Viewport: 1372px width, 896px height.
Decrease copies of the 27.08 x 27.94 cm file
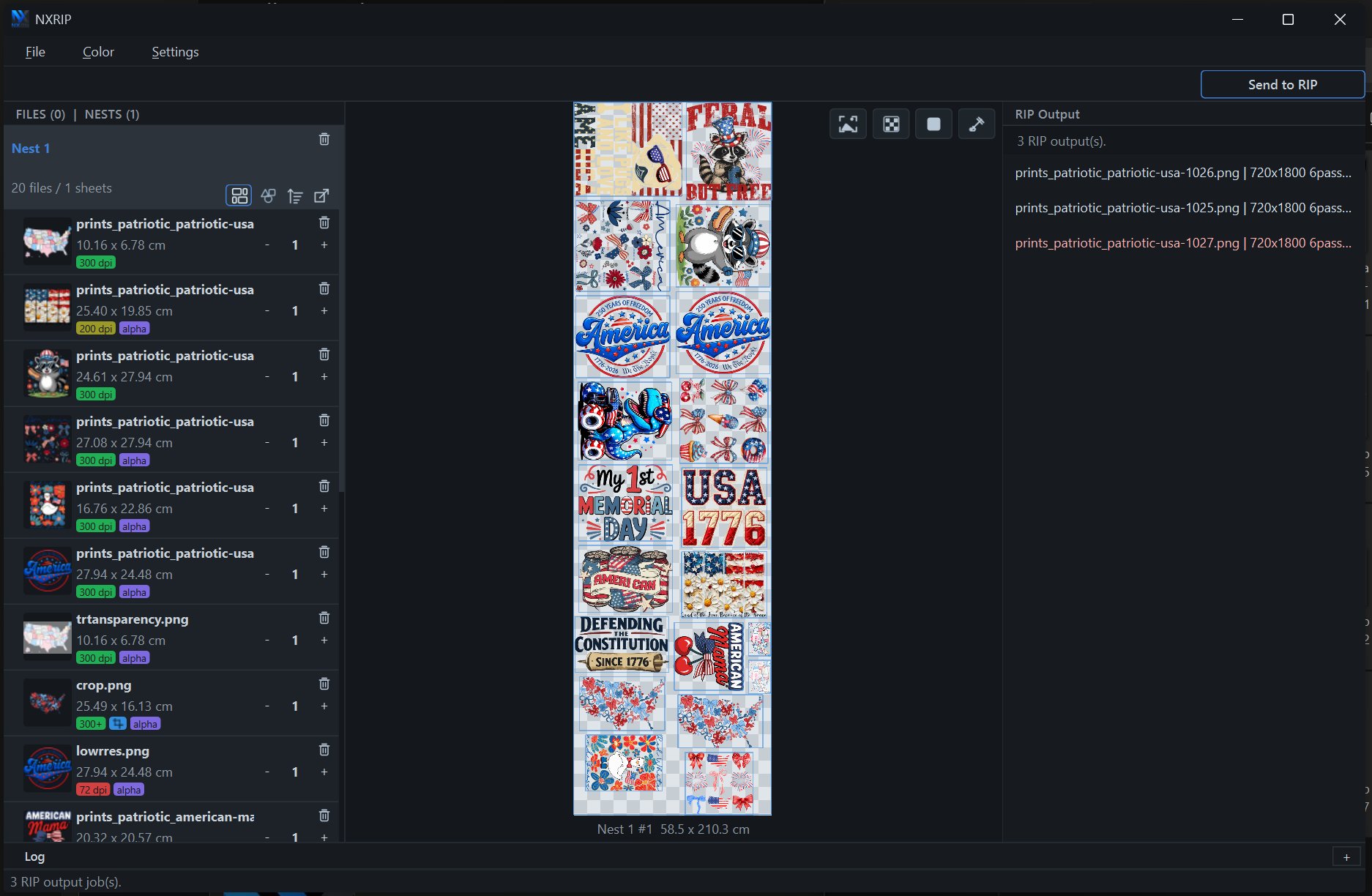267,443
